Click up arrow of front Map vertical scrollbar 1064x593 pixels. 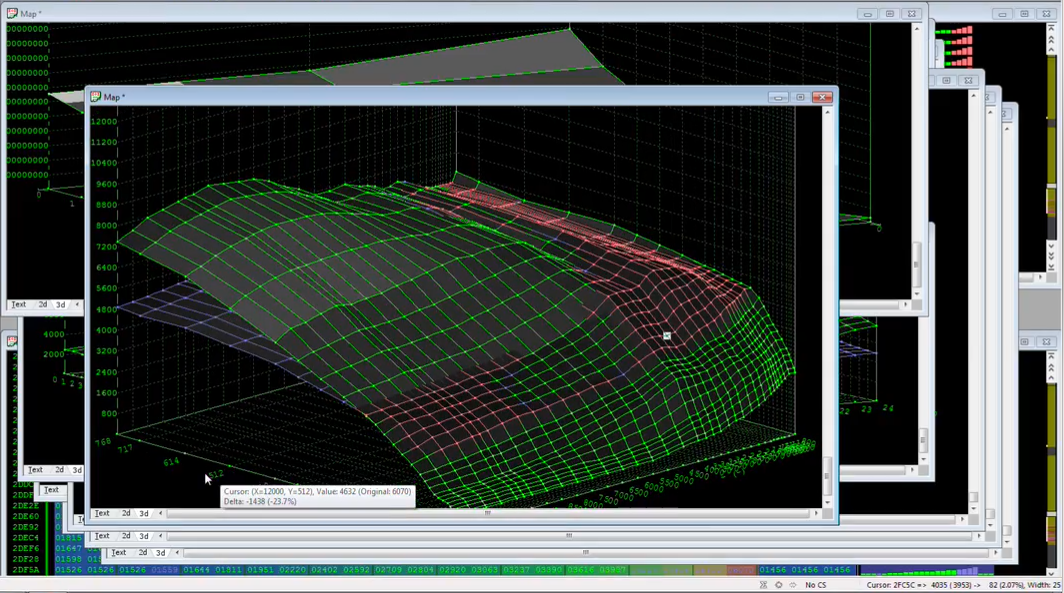coord(827,112)
